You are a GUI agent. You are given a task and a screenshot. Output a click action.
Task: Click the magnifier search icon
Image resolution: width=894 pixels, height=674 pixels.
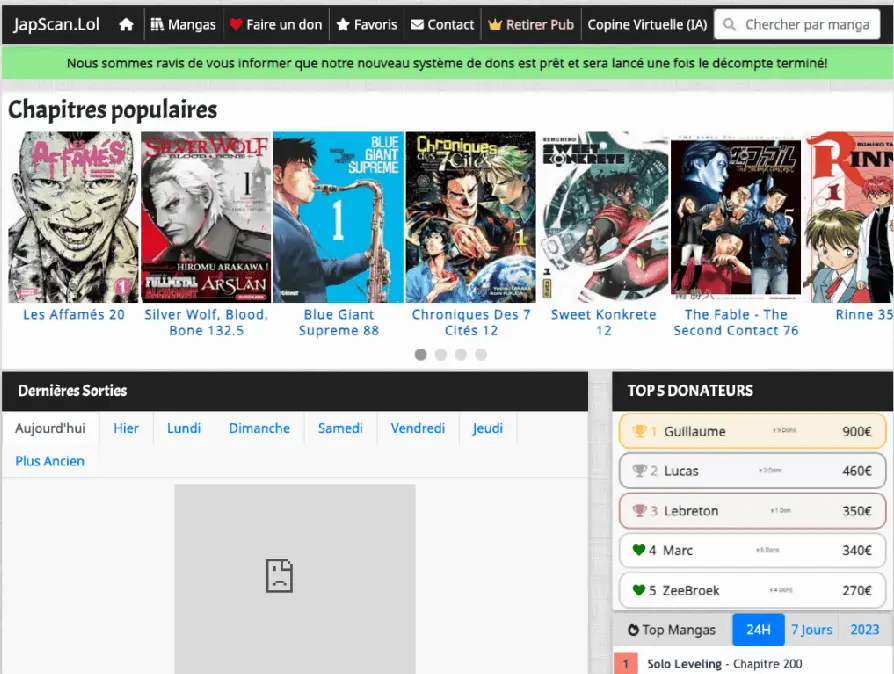[731, 24]
